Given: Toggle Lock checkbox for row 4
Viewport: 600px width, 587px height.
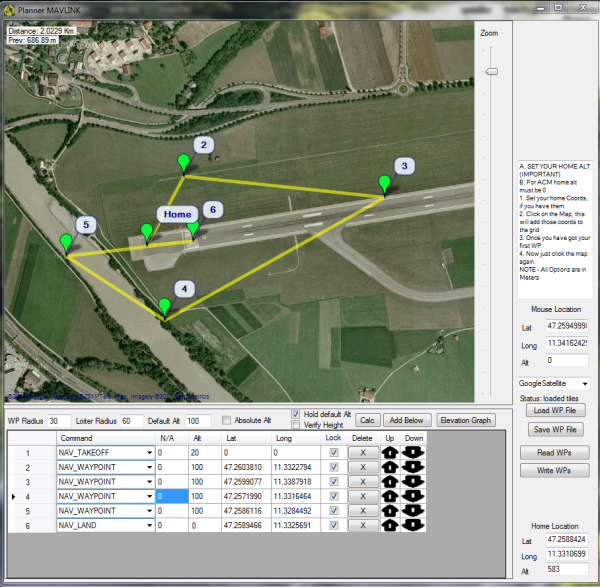Looking at the screenshot, I should click(x=334, y=496).
